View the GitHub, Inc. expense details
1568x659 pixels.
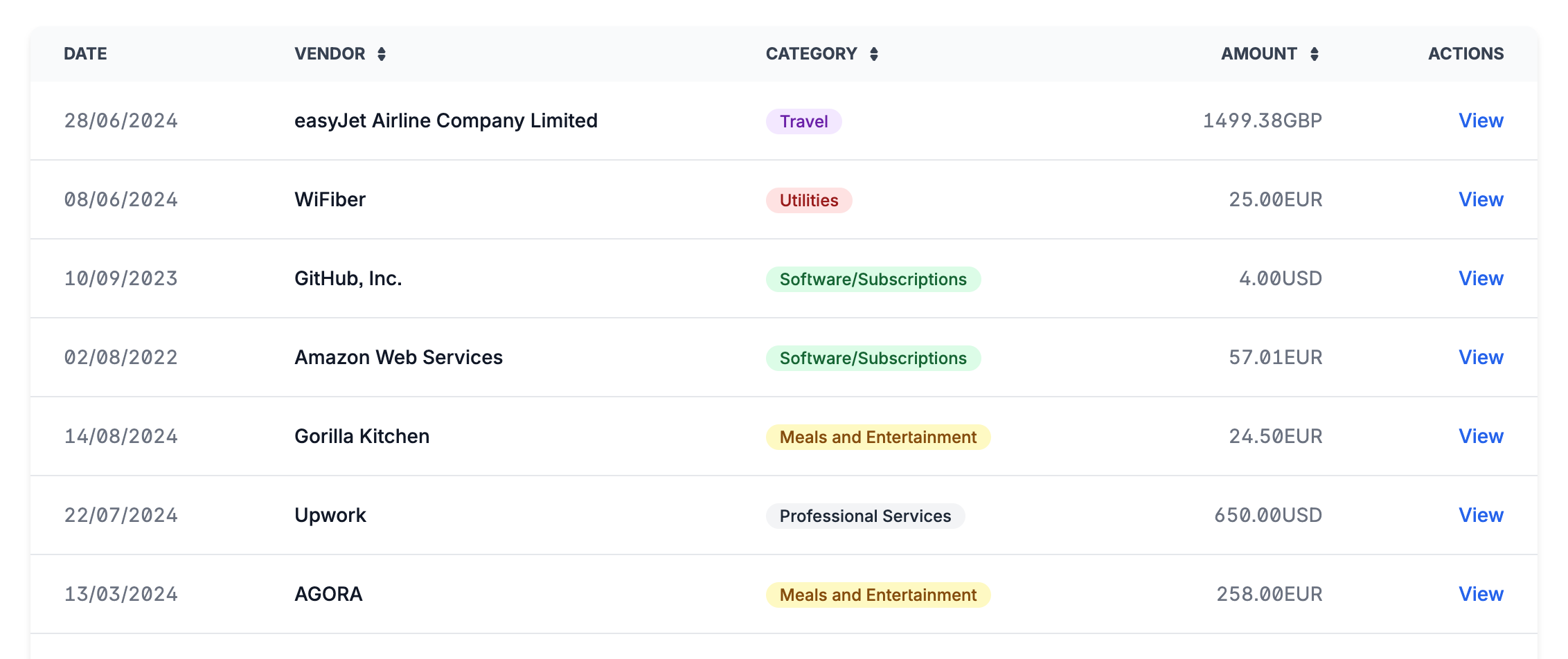tap(1480, 279)
